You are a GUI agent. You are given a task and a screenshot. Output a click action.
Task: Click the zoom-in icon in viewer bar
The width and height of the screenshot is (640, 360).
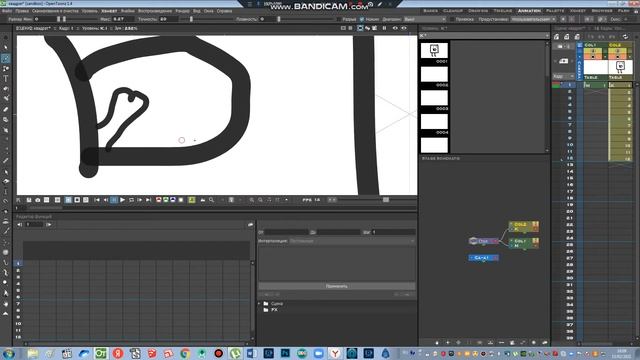(x=251, y=200)
